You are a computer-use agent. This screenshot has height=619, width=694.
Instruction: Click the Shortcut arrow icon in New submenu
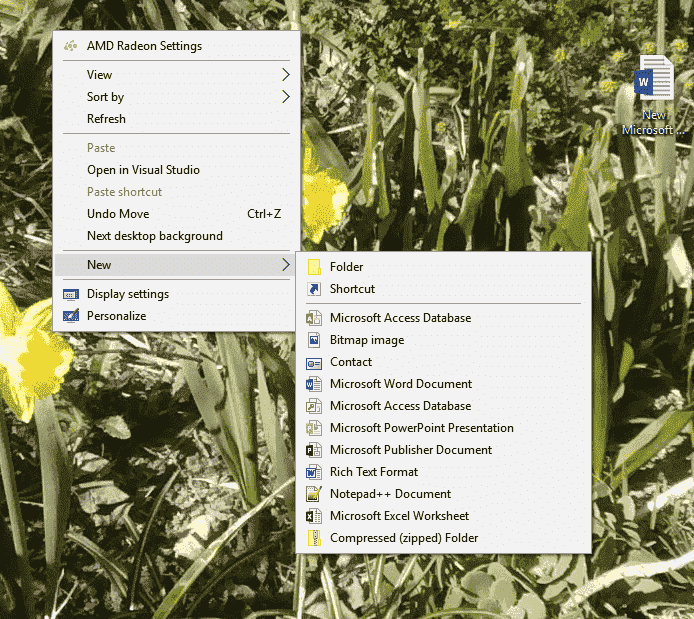coord(314,289)
